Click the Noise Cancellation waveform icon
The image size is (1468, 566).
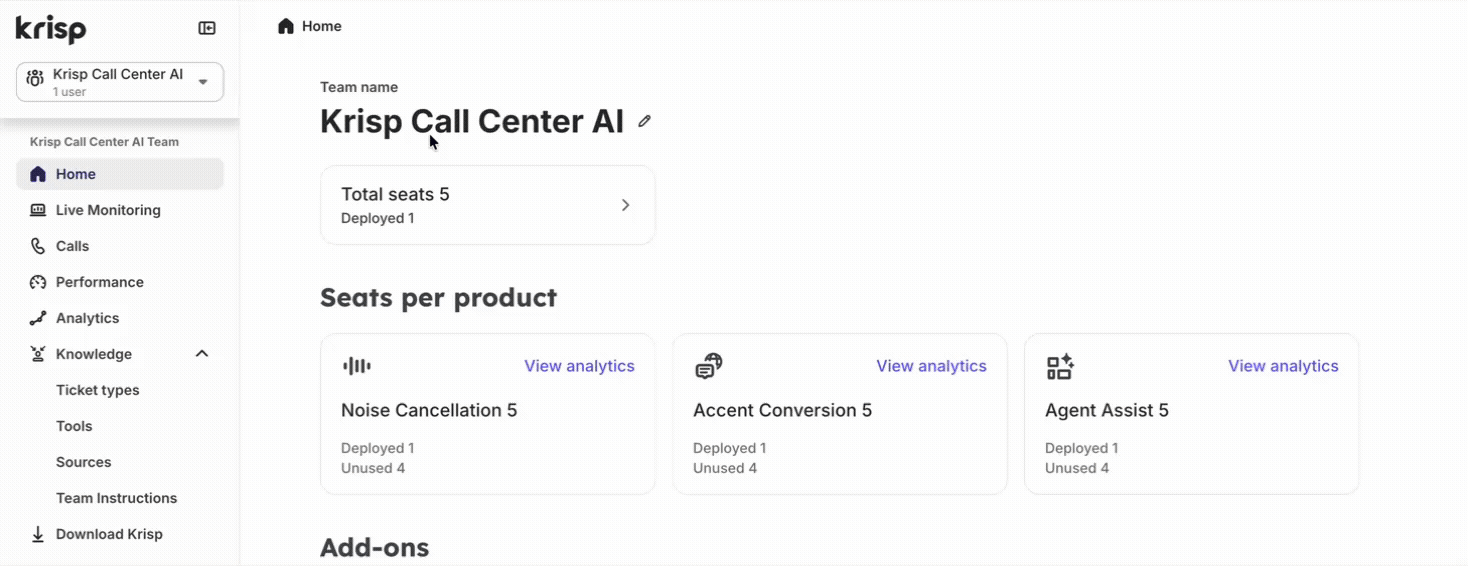coord(357,366)
